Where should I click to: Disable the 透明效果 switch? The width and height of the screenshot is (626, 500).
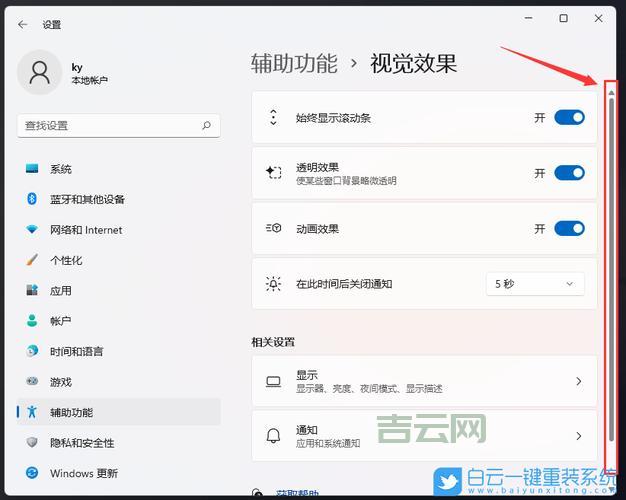[x=569, y=173]
